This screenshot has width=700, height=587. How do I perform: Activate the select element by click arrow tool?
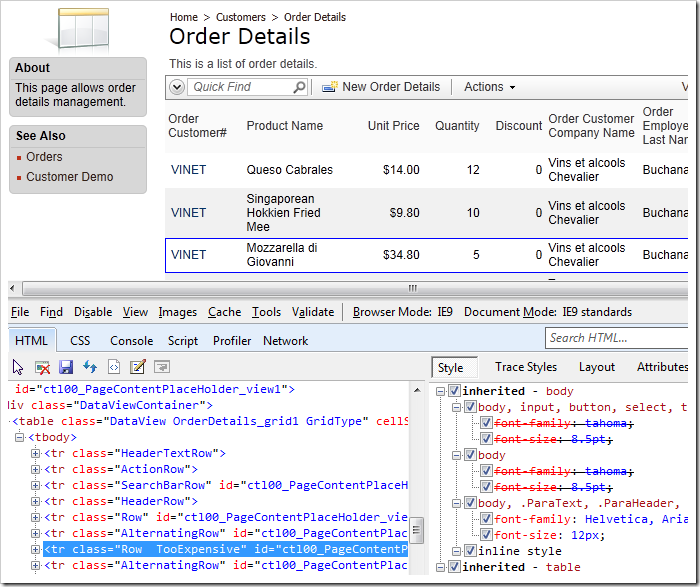tap(18, 367)
